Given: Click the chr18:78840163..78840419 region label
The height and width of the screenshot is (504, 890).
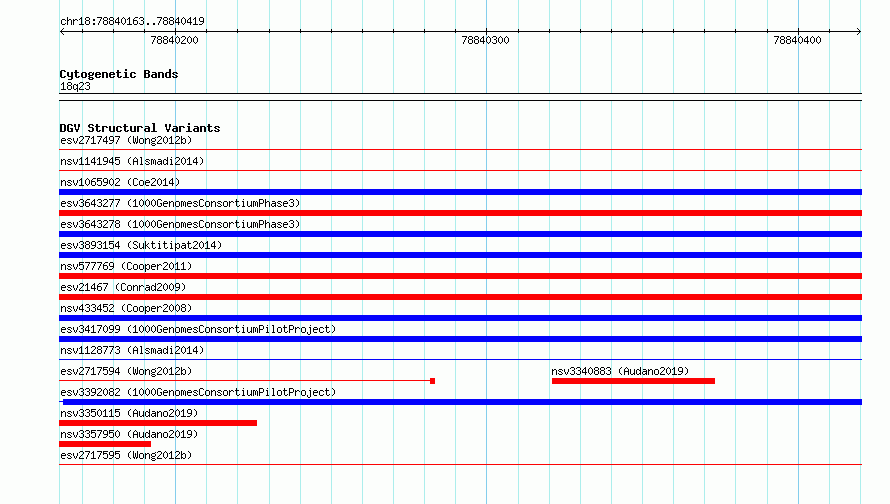Looking at the screenshot, I should pos(132,21).
